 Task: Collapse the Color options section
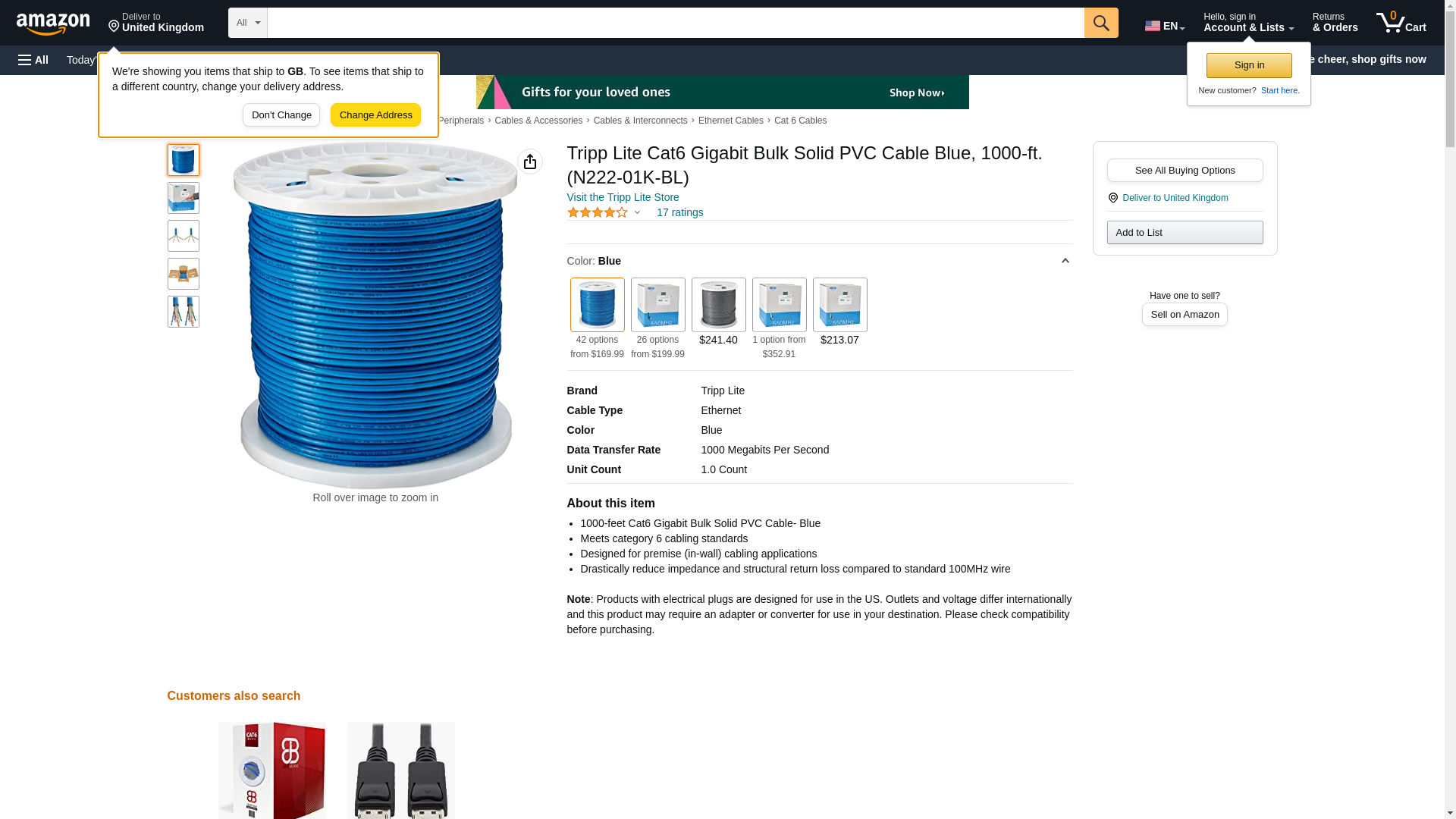coord(1065,261)
